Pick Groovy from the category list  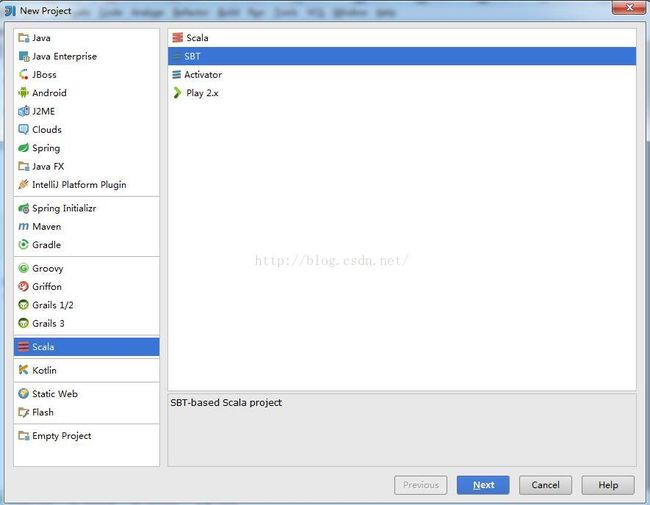click(86, 268)
